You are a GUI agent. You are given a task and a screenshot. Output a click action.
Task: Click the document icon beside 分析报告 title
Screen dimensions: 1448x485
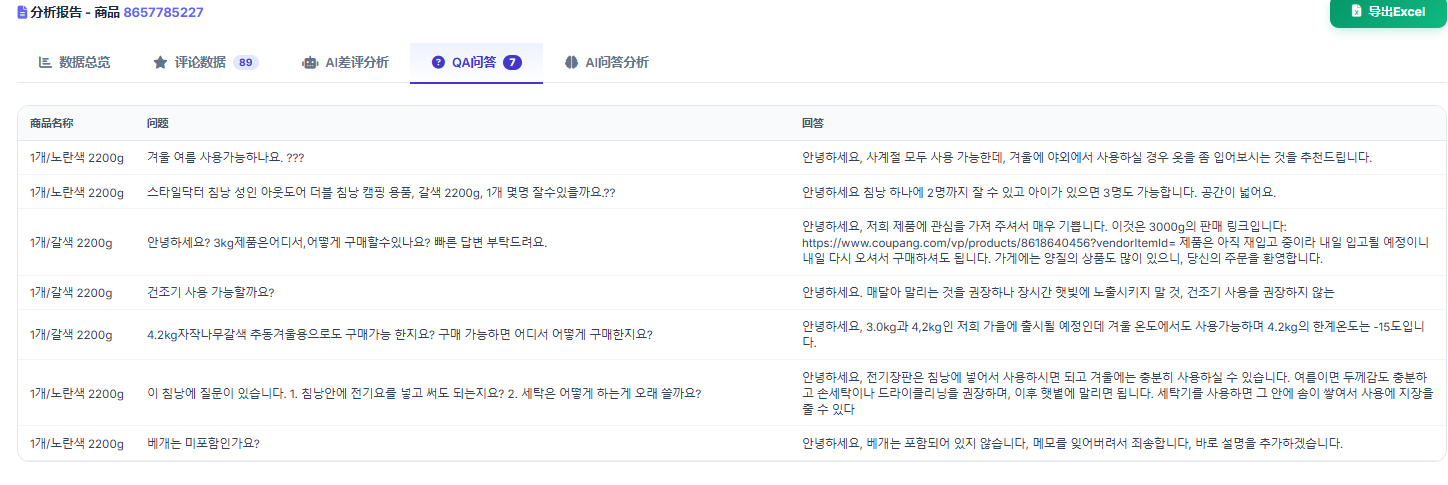[22, 13]
